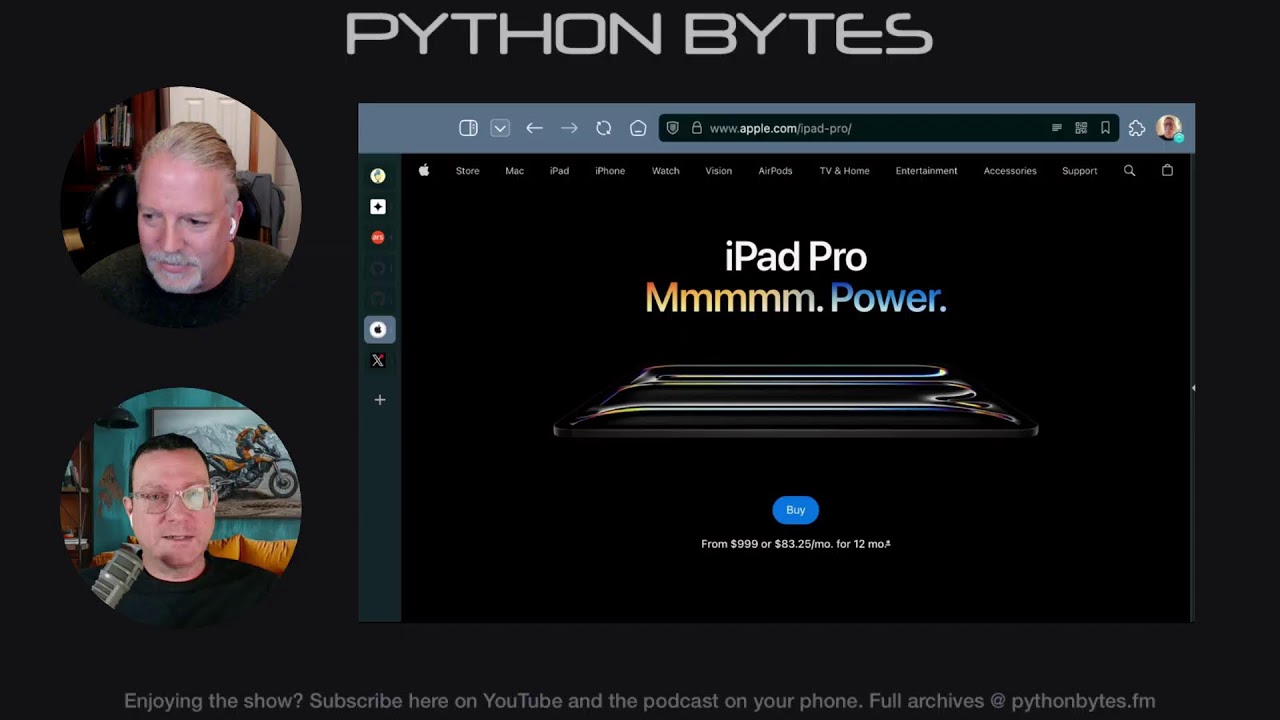
Task: Open the browser extensions puzzle icon
Action: [1137, 128]
